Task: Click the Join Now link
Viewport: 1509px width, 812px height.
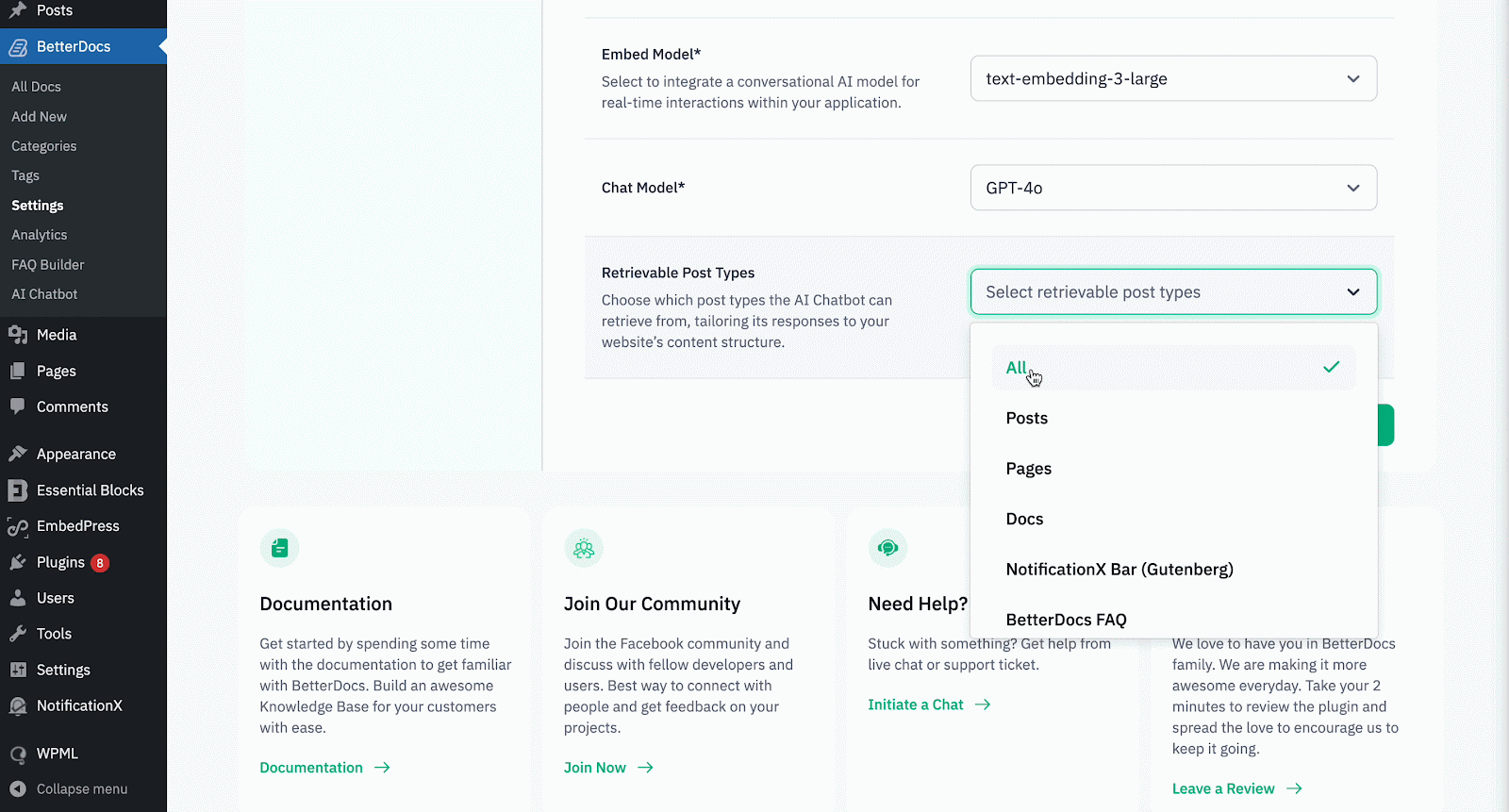Action: point(595,768)
